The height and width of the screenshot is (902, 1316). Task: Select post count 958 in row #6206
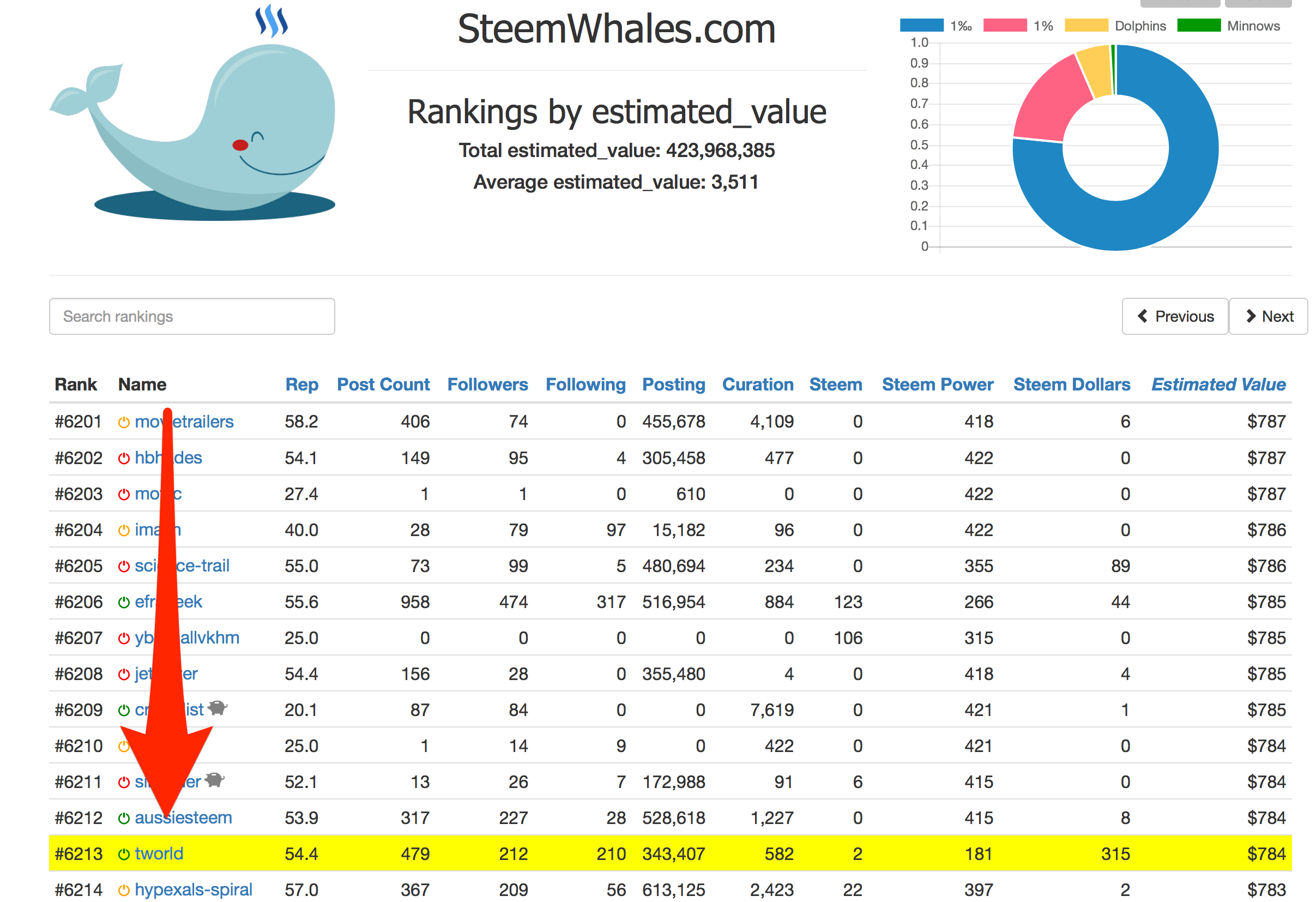coord(415,602)
